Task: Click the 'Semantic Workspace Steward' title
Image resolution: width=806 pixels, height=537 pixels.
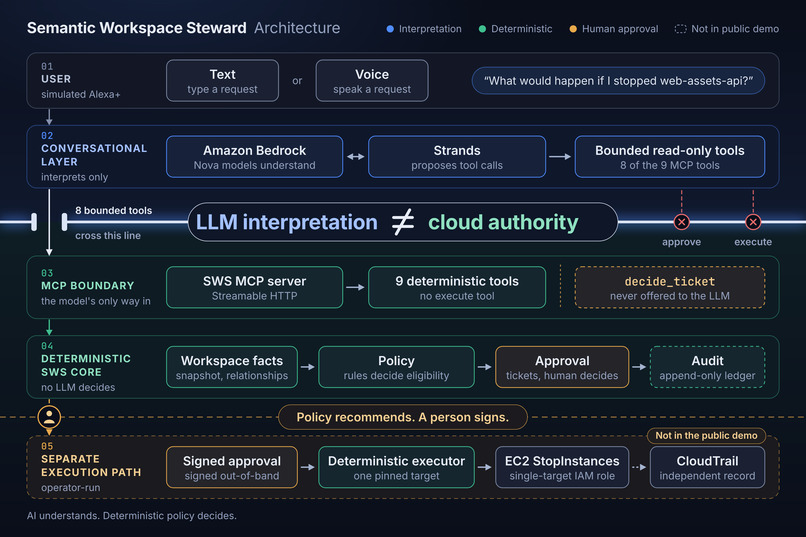Action: click(137, 28)
